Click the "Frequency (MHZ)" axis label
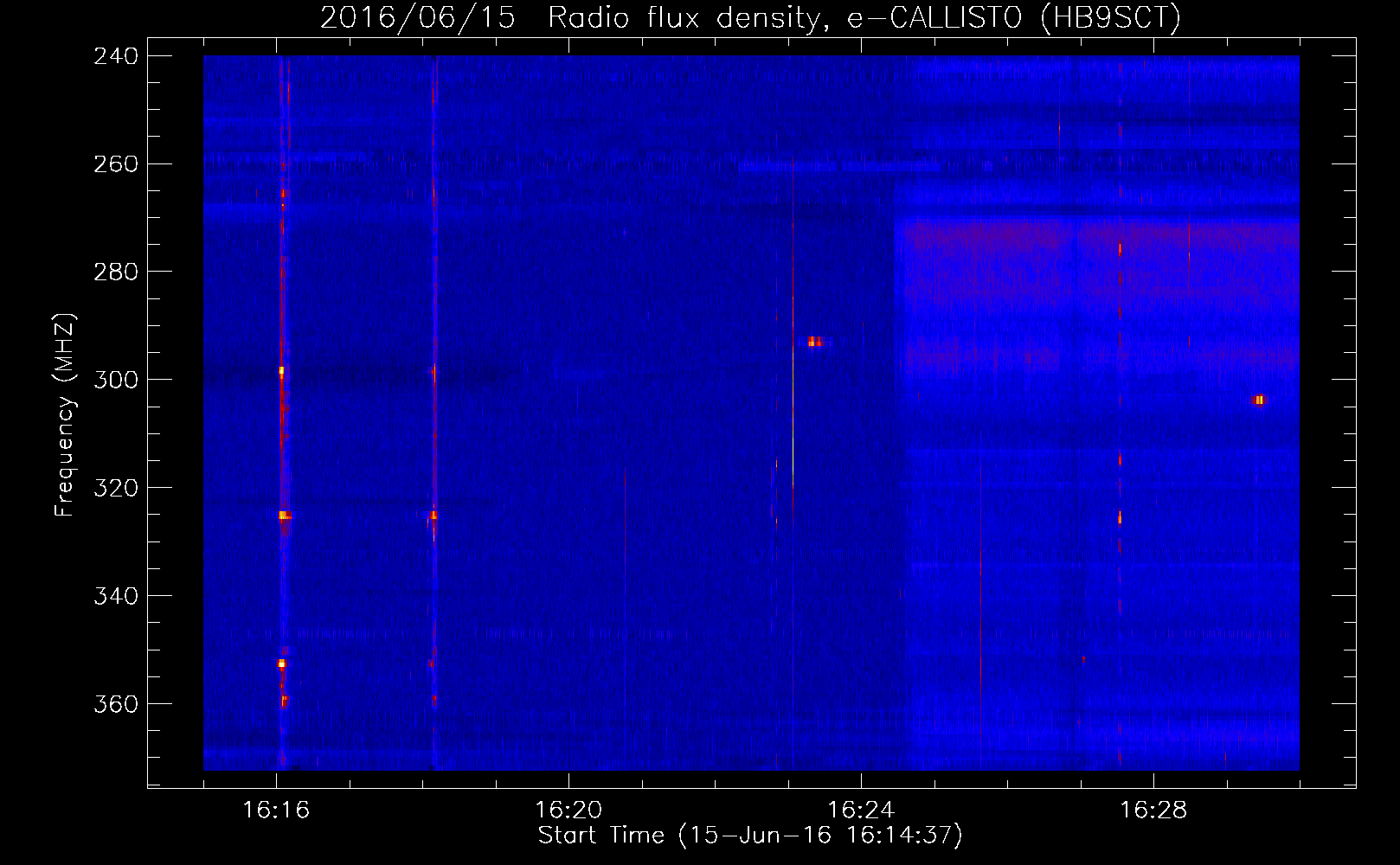This screenshot has height=865, width=1400. 65,414
